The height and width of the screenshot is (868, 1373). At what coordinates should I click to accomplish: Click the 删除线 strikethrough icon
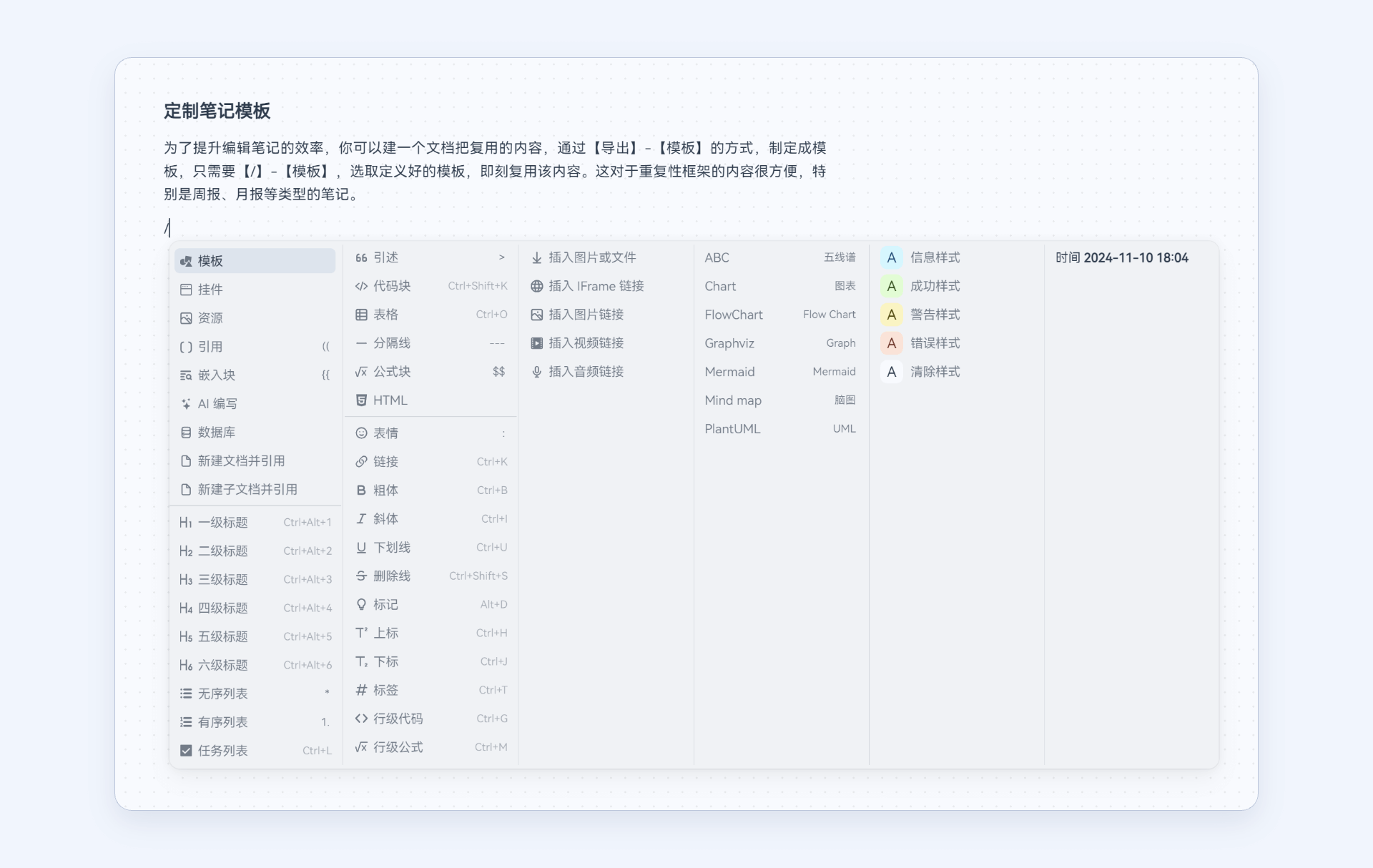(x=361, y=576)
